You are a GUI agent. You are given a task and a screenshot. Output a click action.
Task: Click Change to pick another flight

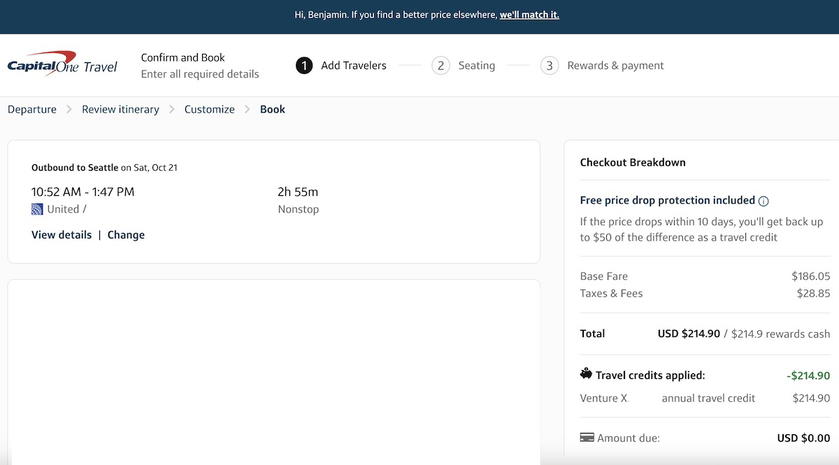pyautogui.click(x=126, y=235)
